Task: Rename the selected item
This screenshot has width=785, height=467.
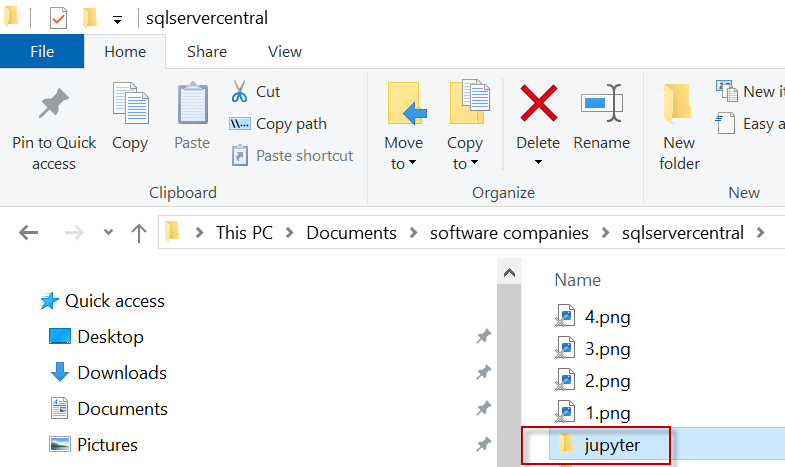Action: 601,117
